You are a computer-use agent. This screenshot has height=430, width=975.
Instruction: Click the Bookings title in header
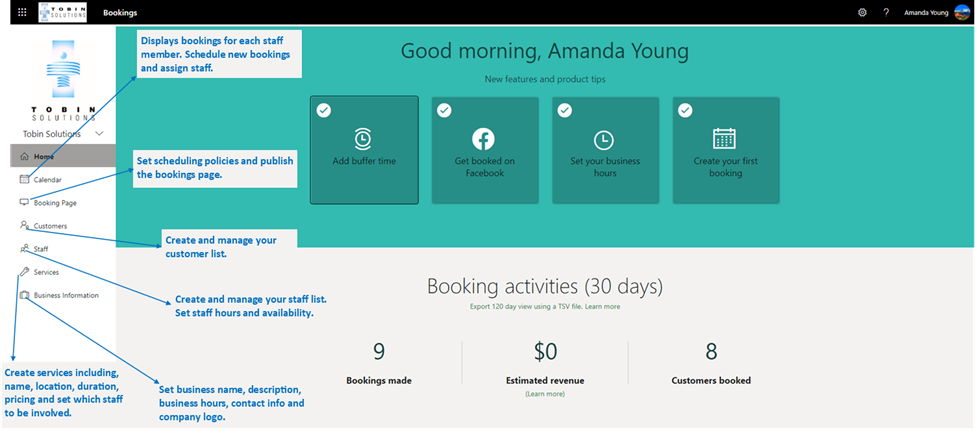tap(120, 12)
